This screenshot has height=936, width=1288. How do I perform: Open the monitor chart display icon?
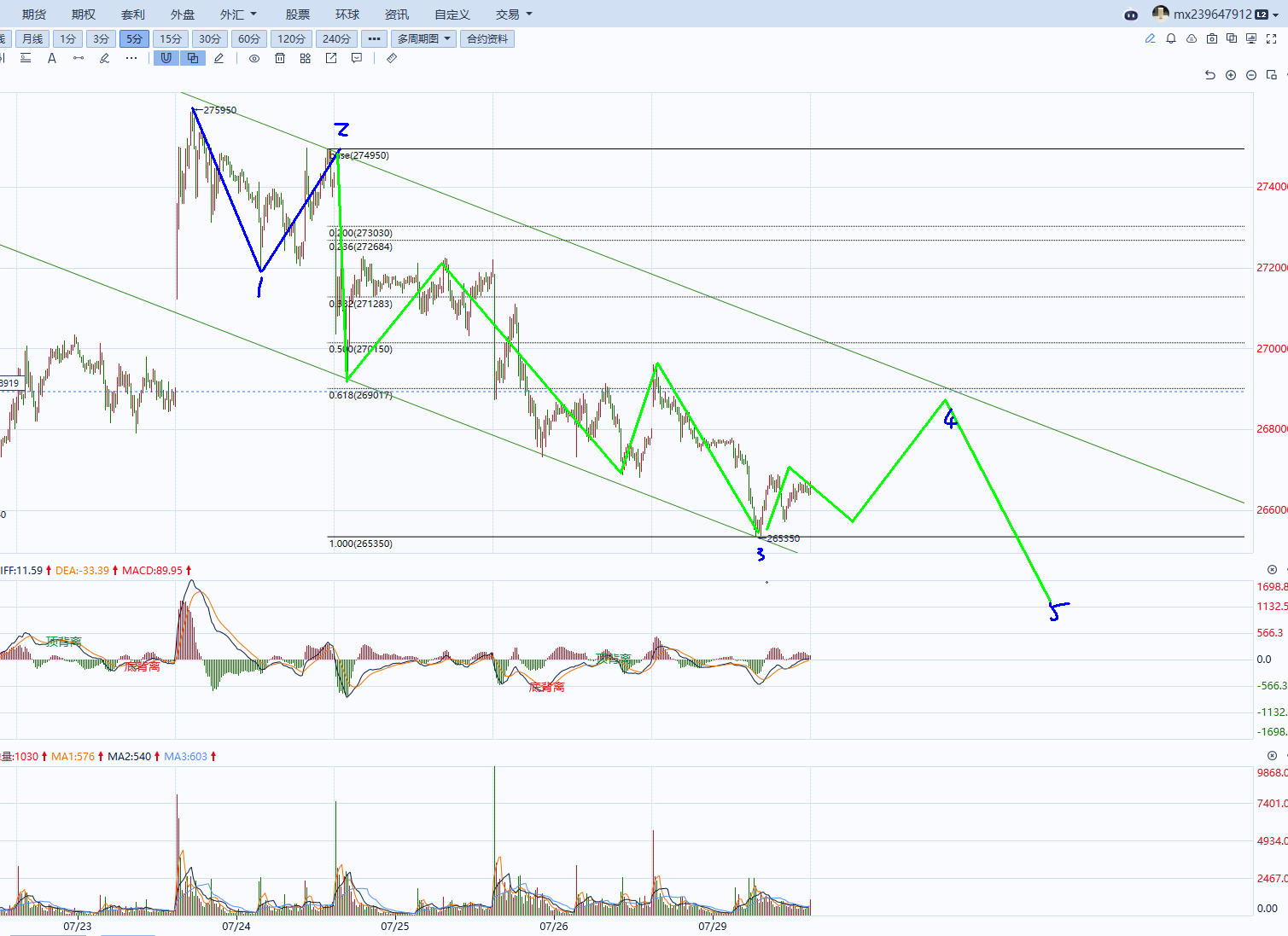click(1251, 38)
